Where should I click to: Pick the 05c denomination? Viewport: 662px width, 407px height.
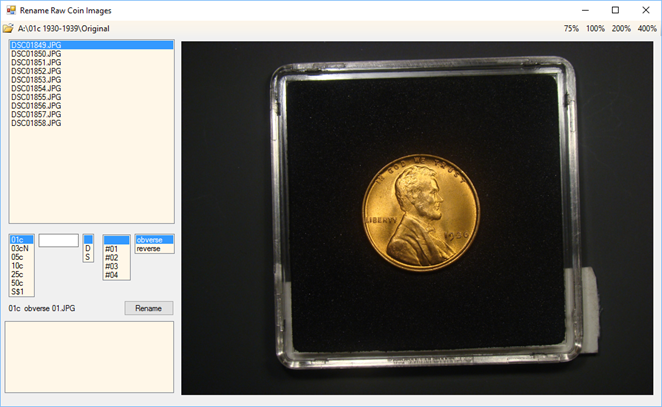coord(18,257)
